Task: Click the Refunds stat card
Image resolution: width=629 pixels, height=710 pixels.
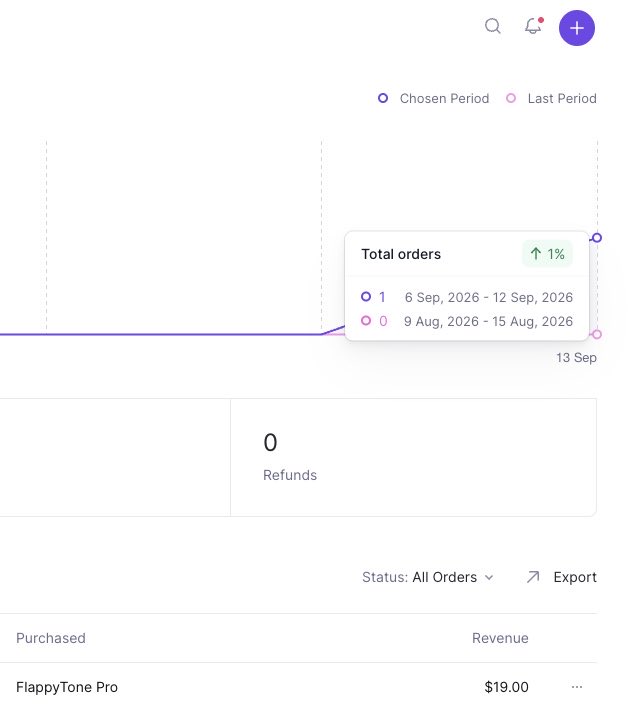Action: 413,457
